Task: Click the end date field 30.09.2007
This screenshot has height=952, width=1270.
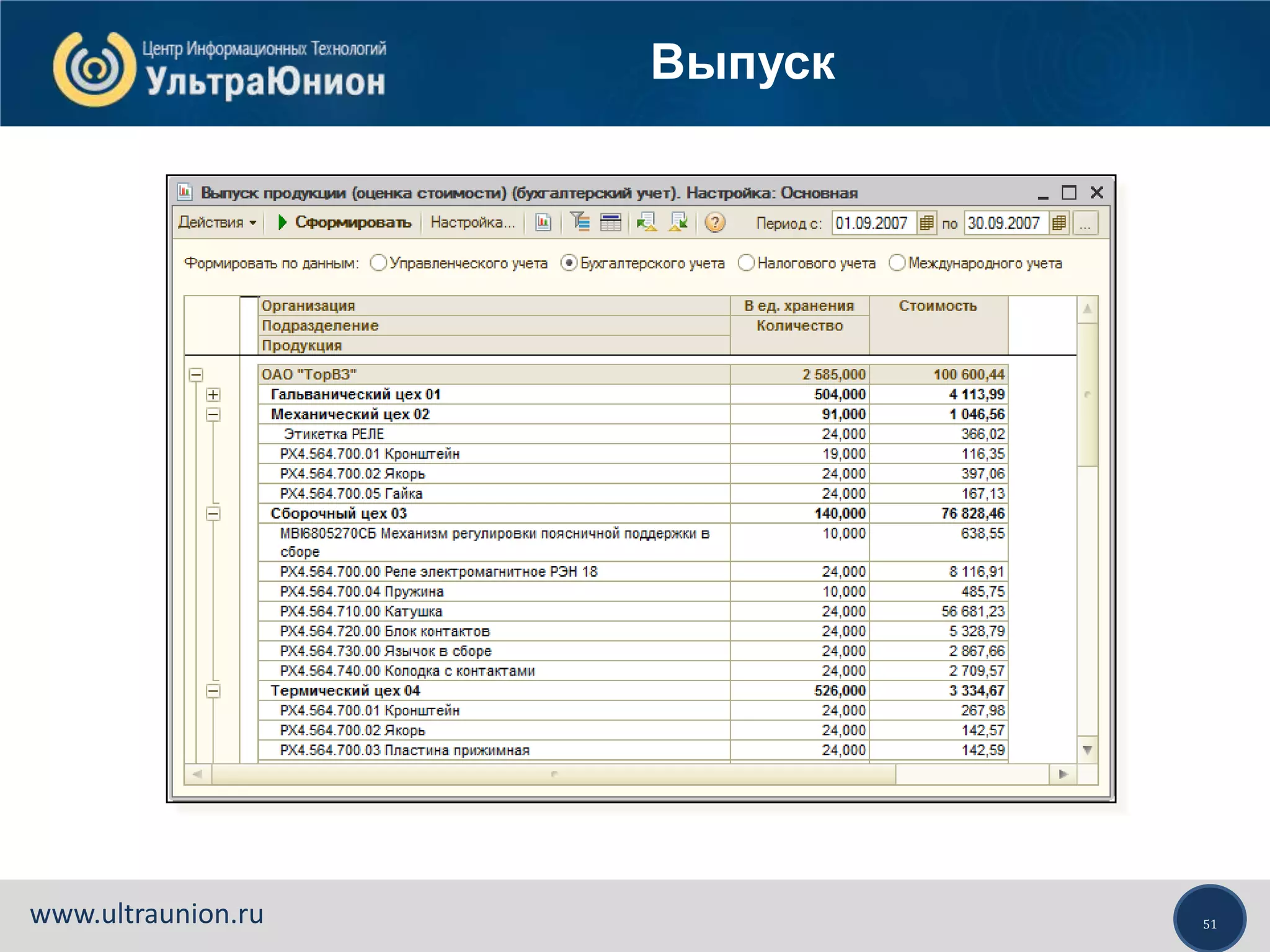Action: tap(1006, 223)
